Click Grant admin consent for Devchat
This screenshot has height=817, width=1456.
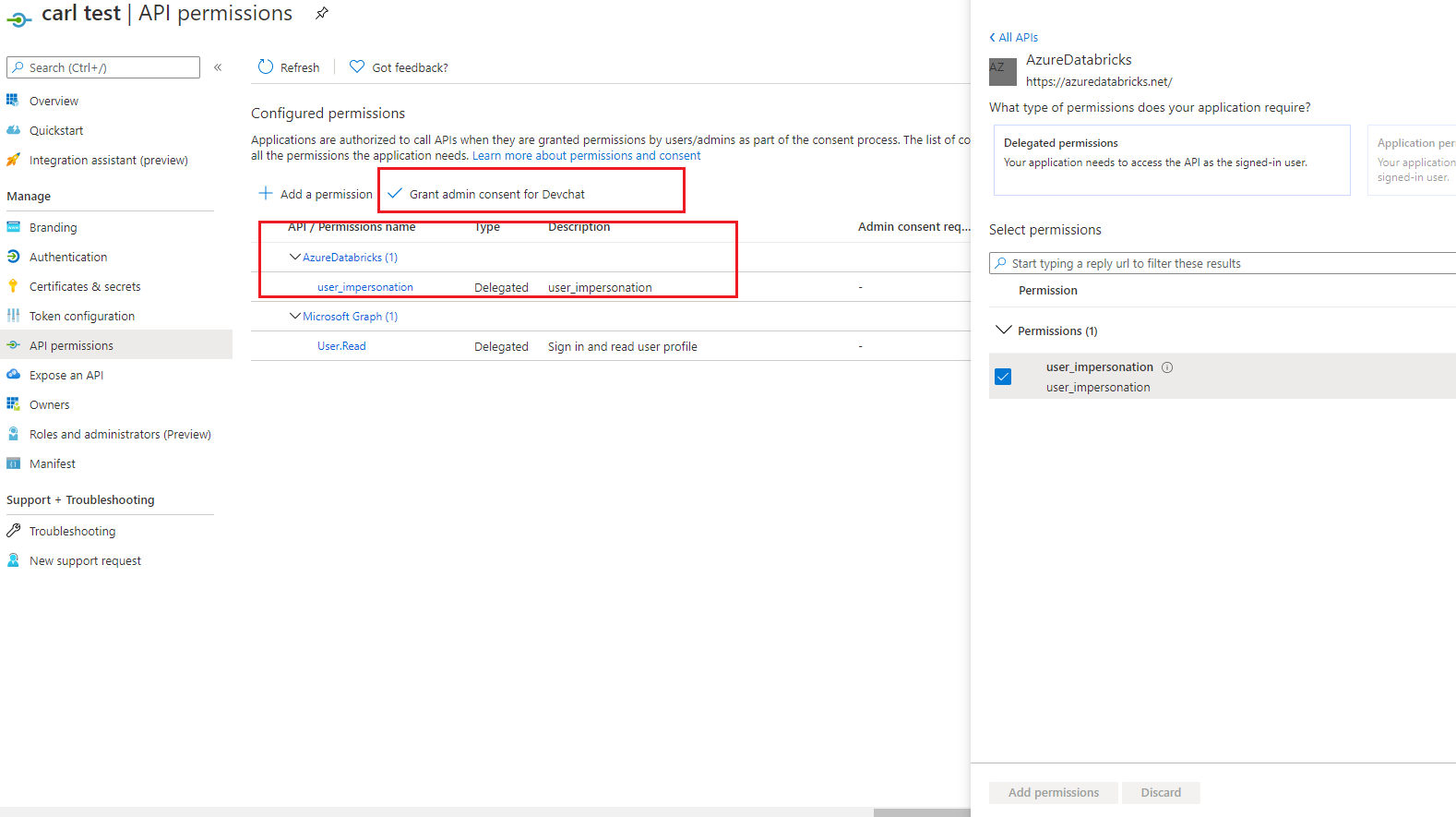click(486, 194)
